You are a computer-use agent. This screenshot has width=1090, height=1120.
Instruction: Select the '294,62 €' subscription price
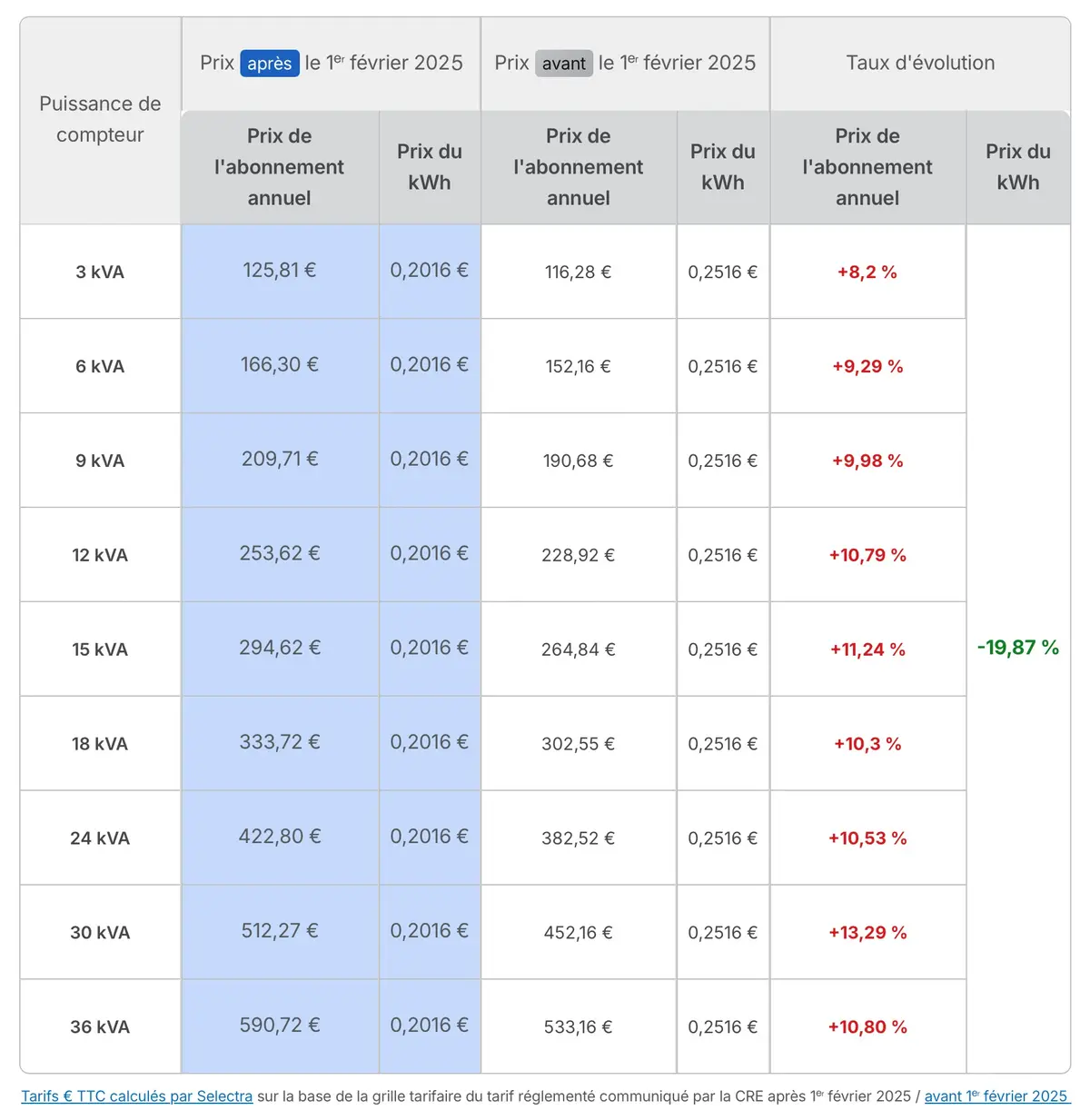point(280,648)
